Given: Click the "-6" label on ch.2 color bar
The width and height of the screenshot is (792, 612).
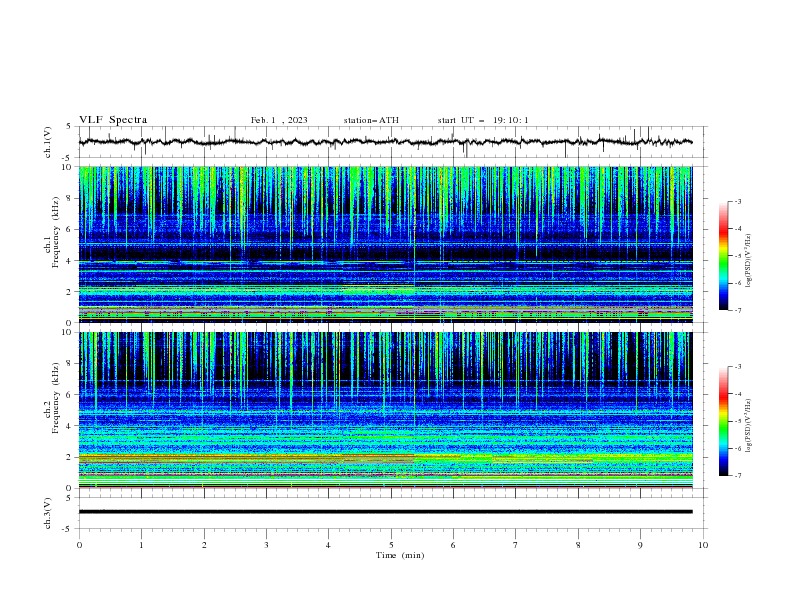Looking at the screenshot, I should 738,448.
